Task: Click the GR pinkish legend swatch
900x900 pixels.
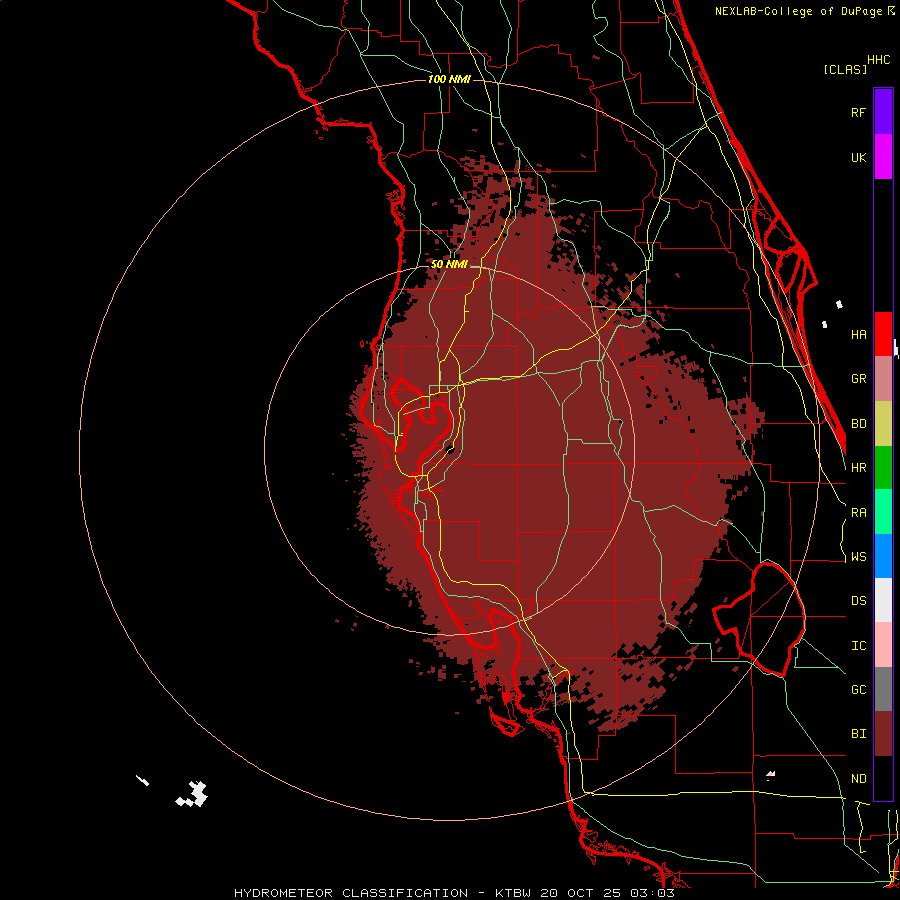Action: (x=883, y=379)
